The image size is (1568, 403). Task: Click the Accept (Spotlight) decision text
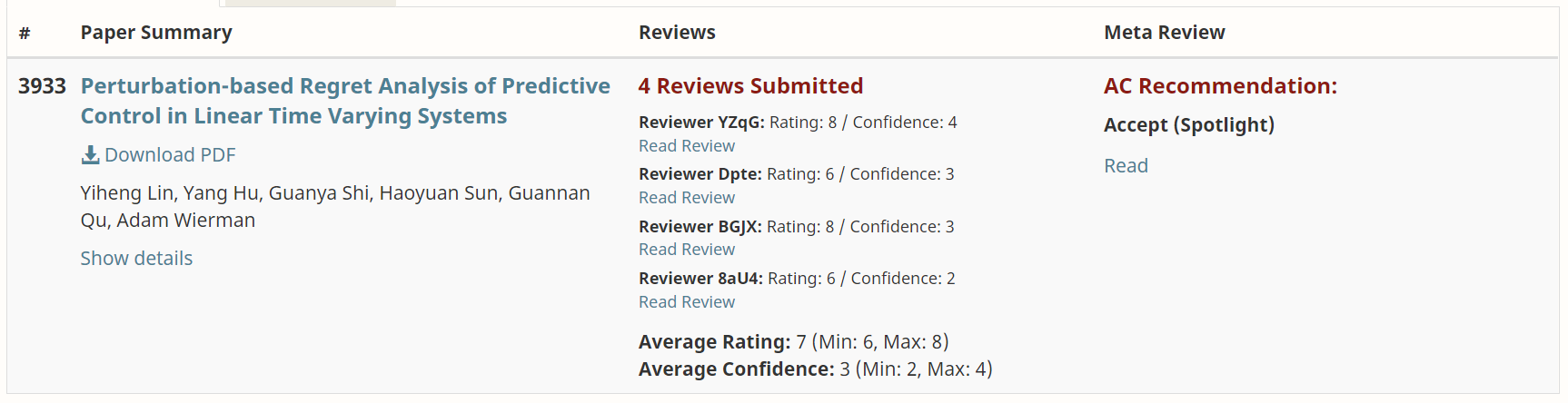tap(1188, 125)
